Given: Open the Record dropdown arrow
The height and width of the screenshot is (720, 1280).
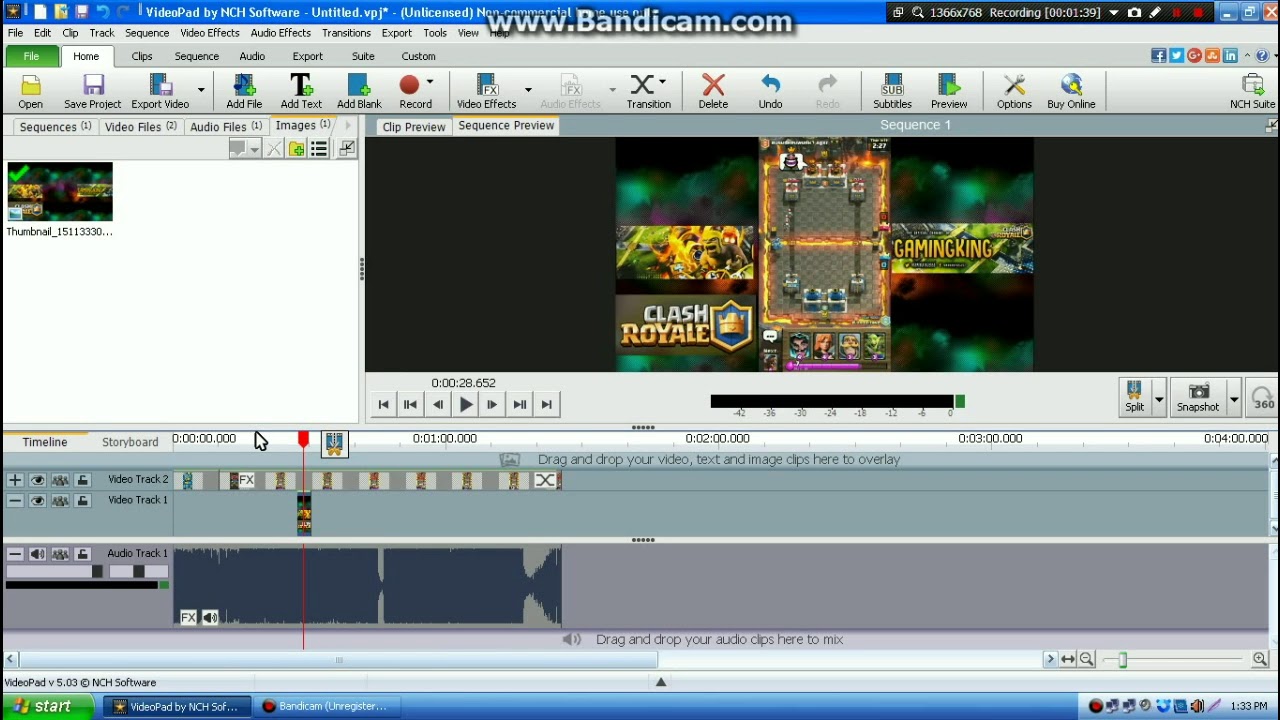Looking at the screenshot, I should pyautogui.click(x=430, y=82).
